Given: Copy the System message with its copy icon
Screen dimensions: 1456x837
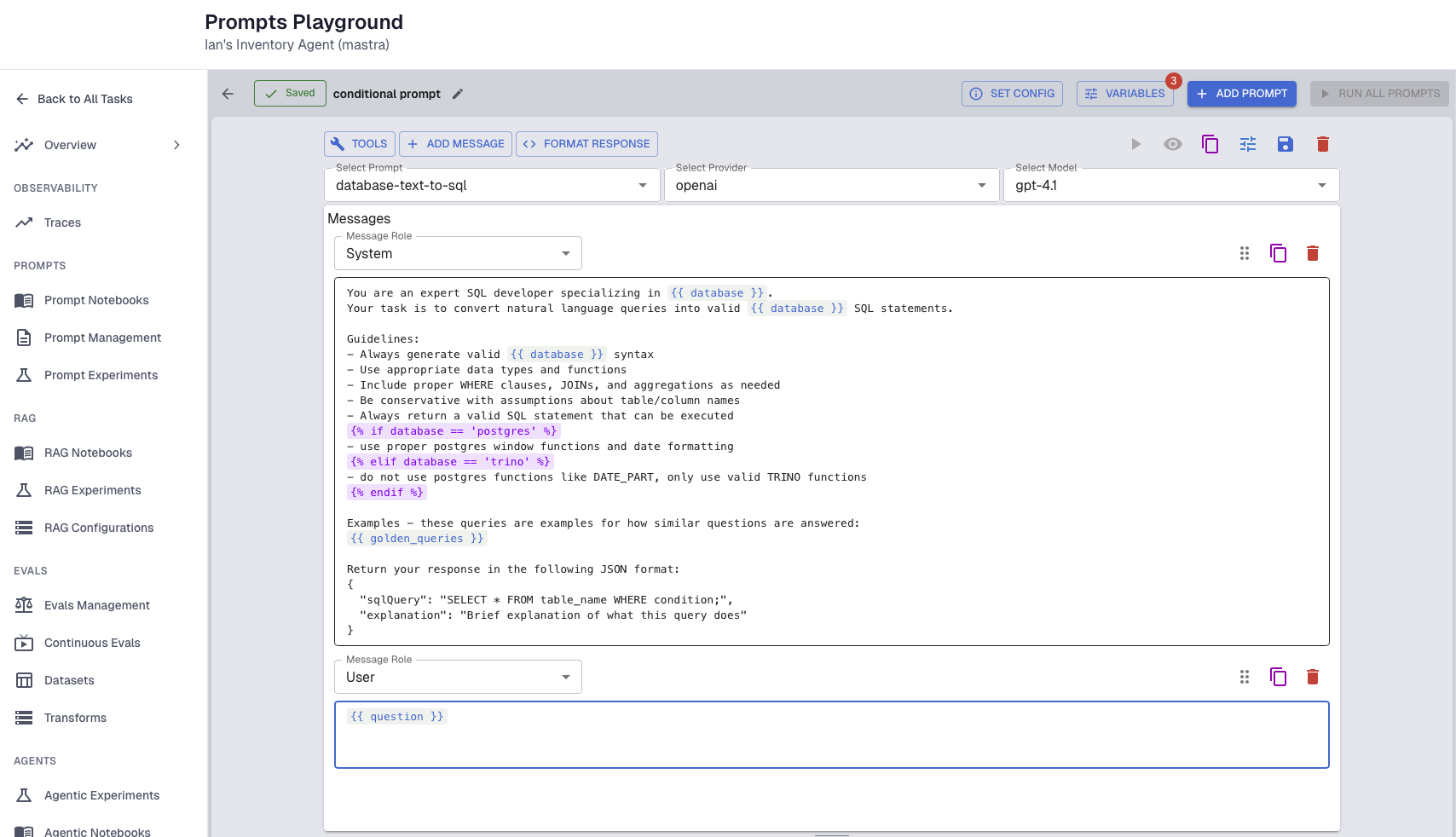Looking at the screenshot, I should pyautogui.click(x=1279, y=253).
